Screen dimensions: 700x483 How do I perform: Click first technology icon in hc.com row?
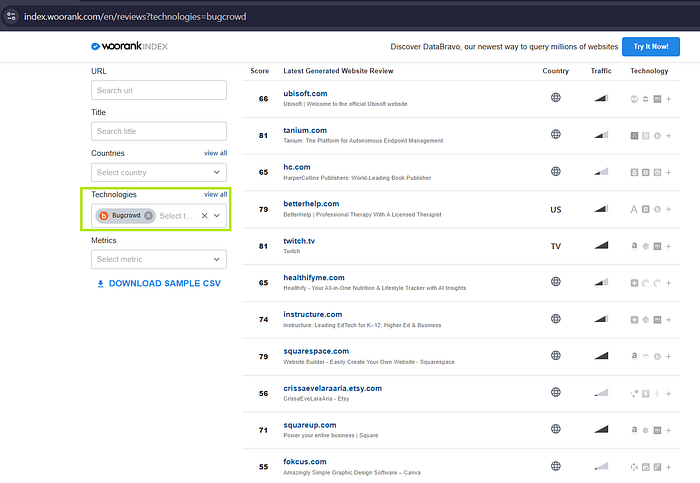634,172
